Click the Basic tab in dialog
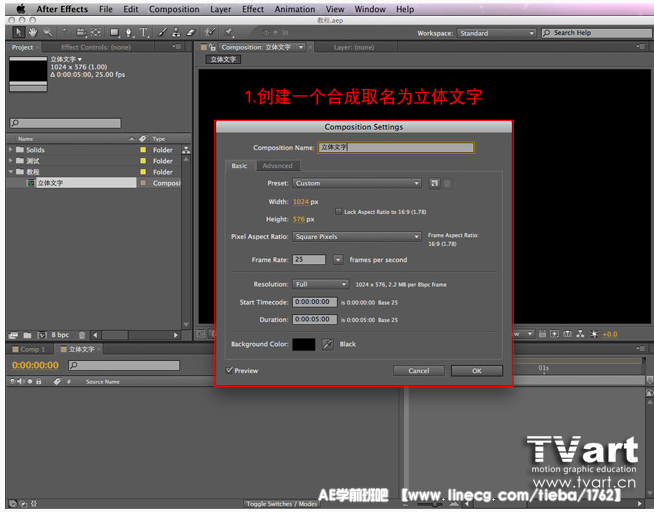The height and width of the screenshot is (512, 654). click(x=239, y=166)
